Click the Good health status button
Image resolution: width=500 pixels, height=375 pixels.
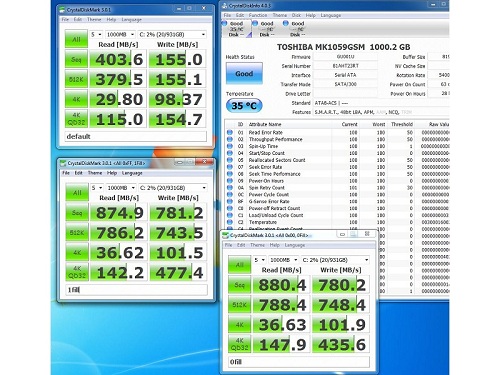point(244,73)
